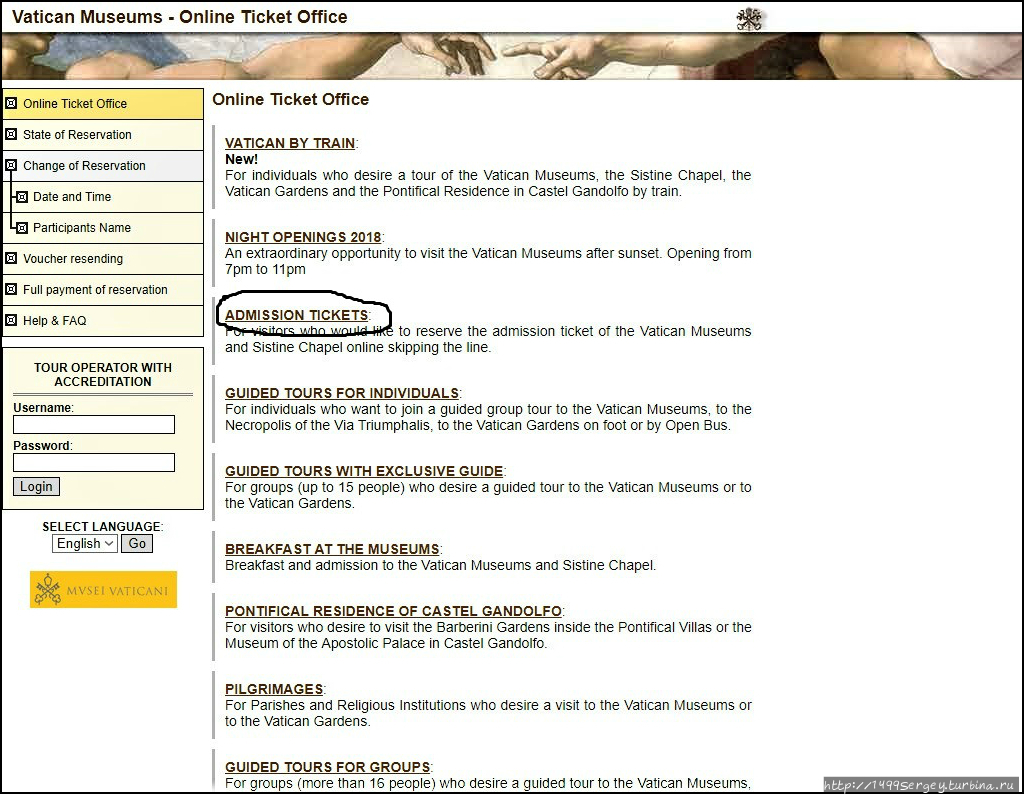1024x794 pixels.
Task: Focus the Username input field
Action: 94,424
